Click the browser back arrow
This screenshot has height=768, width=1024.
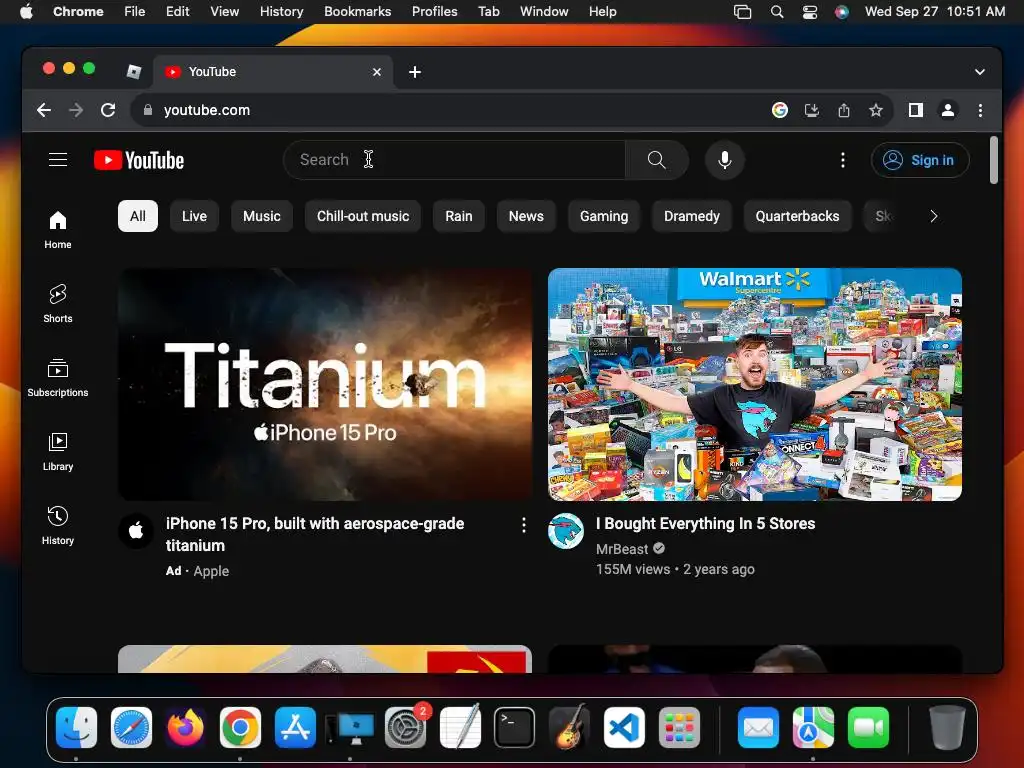[x=44, y=110]
